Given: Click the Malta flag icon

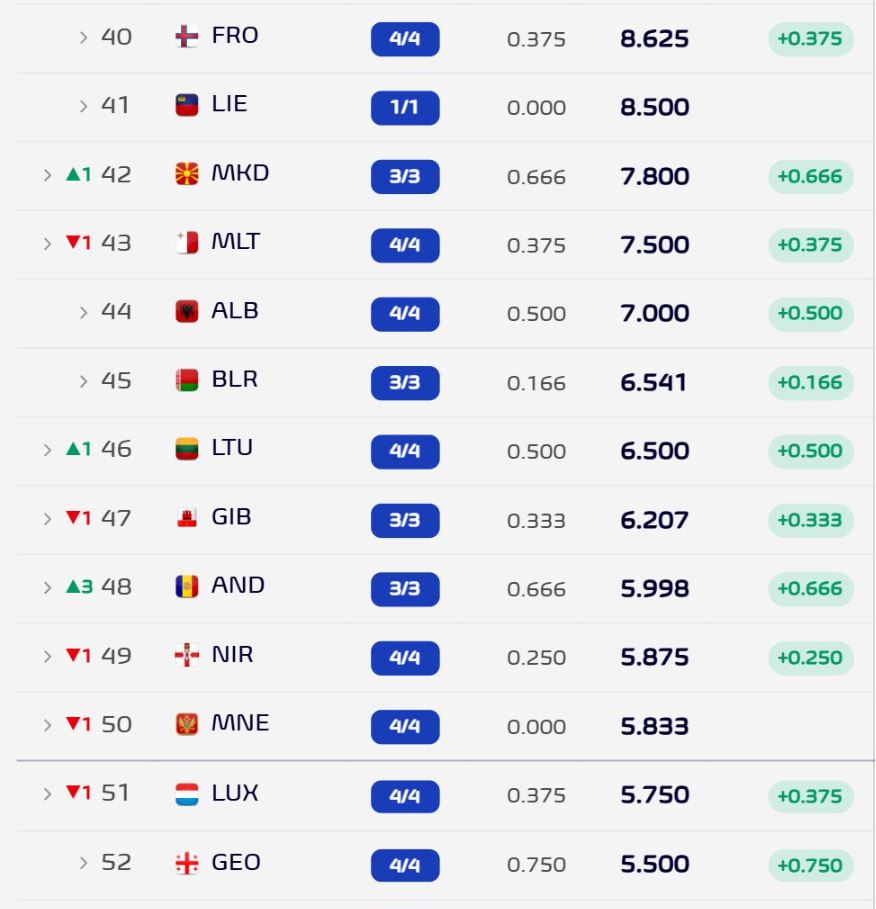Looking at the screenshot, I should tap(187, 242).
